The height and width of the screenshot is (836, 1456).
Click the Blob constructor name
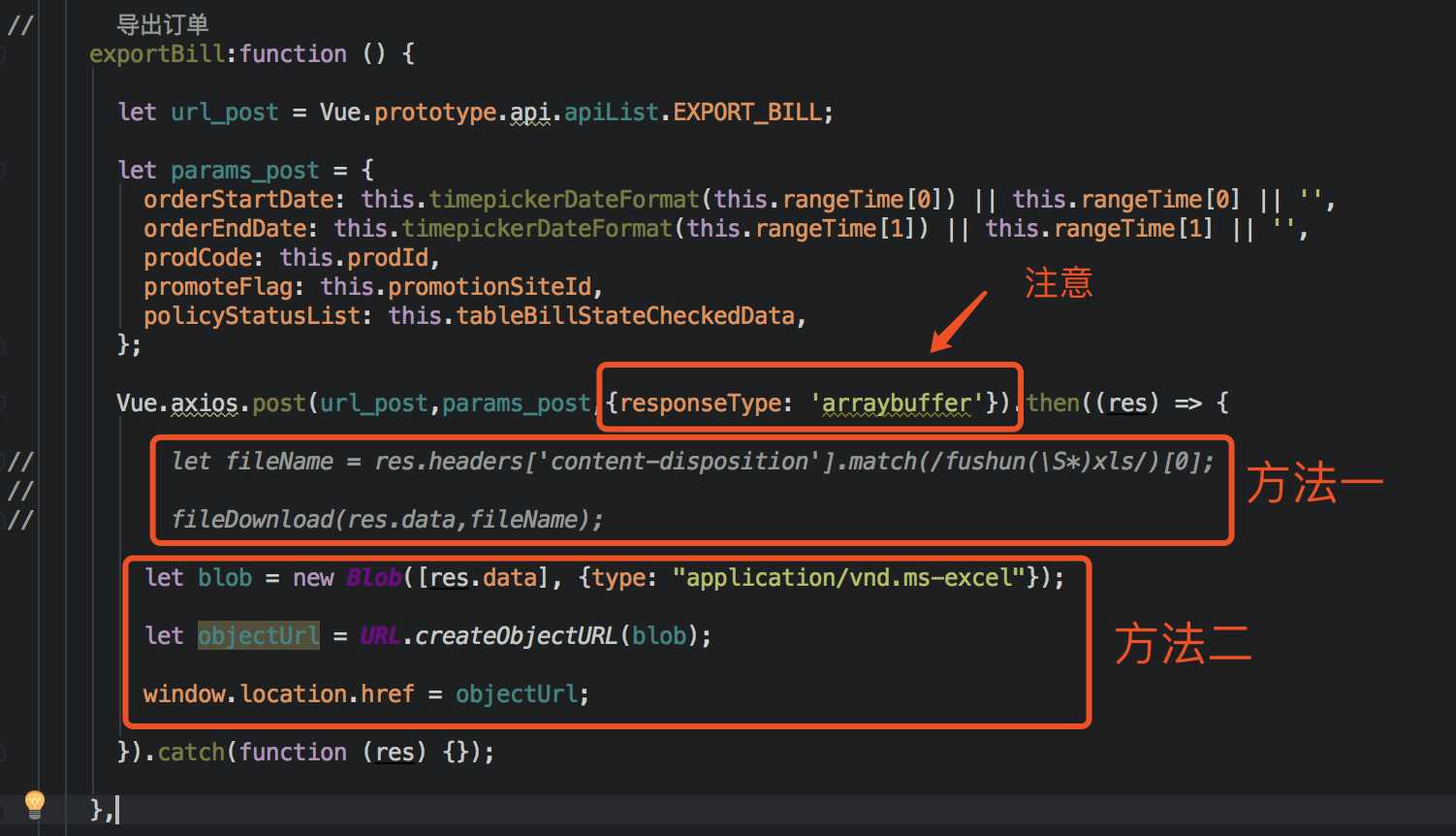tap(374, 578)
